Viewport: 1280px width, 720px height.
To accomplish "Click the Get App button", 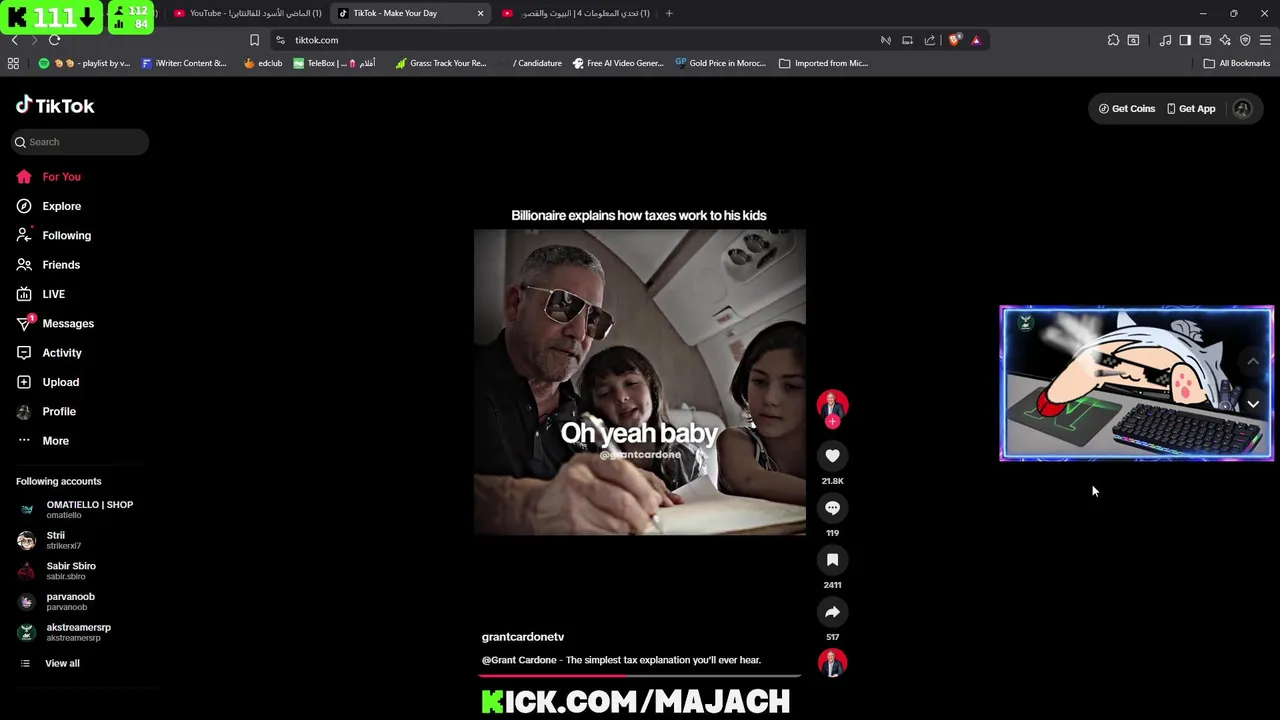I will point(1190,108).
